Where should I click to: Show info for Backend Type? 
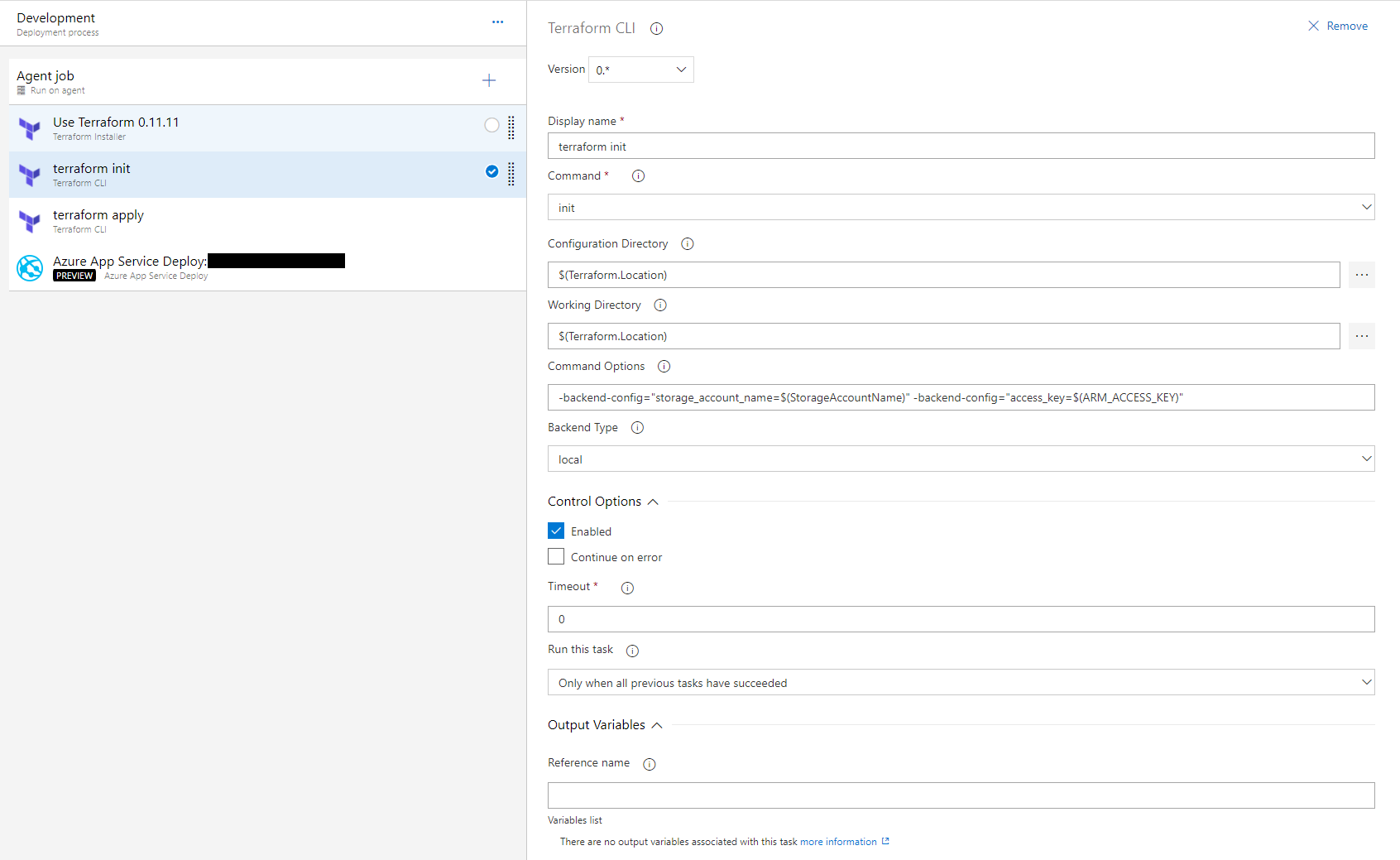[x=637, y=428]
